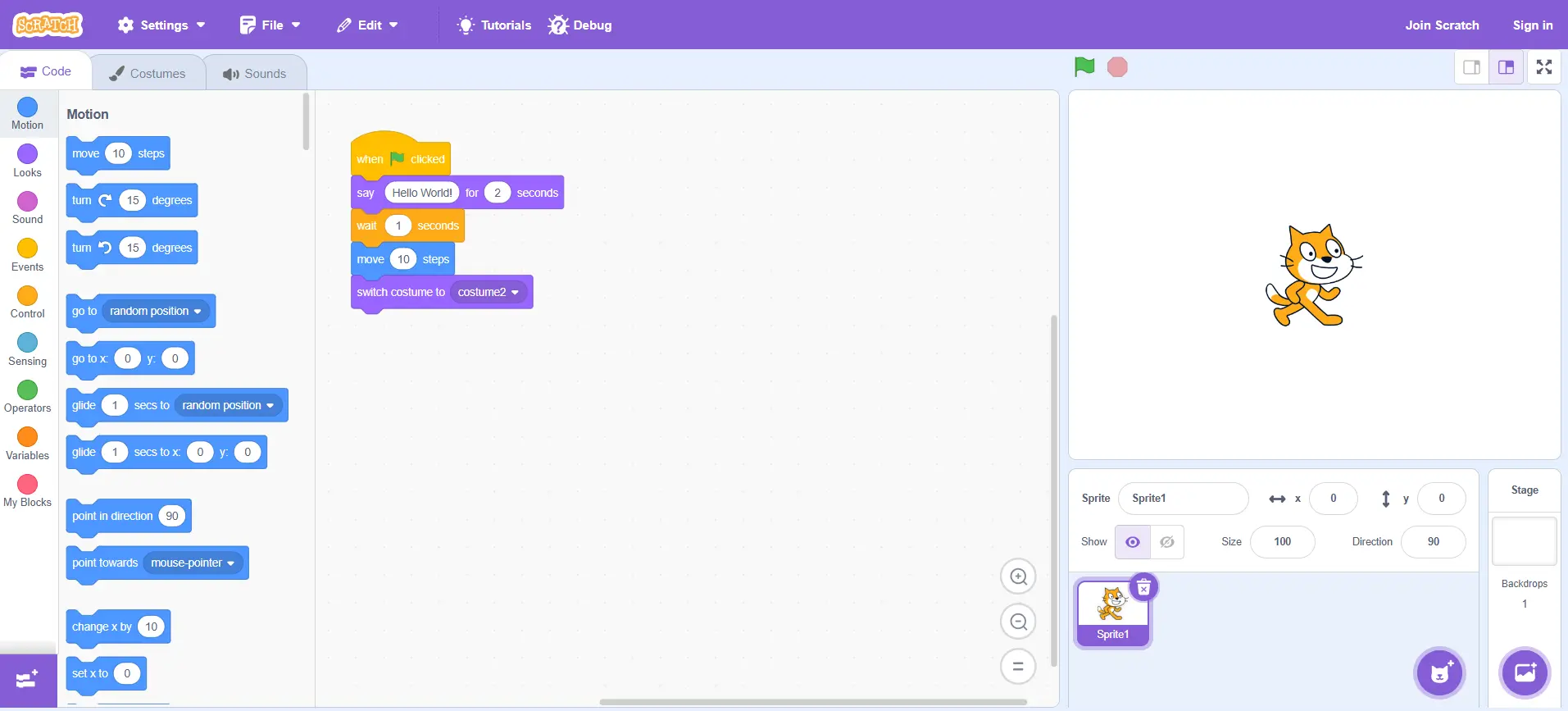Reset workspace zoom to default
The image size is (1568, 711).
click(x=1018, y=667)
